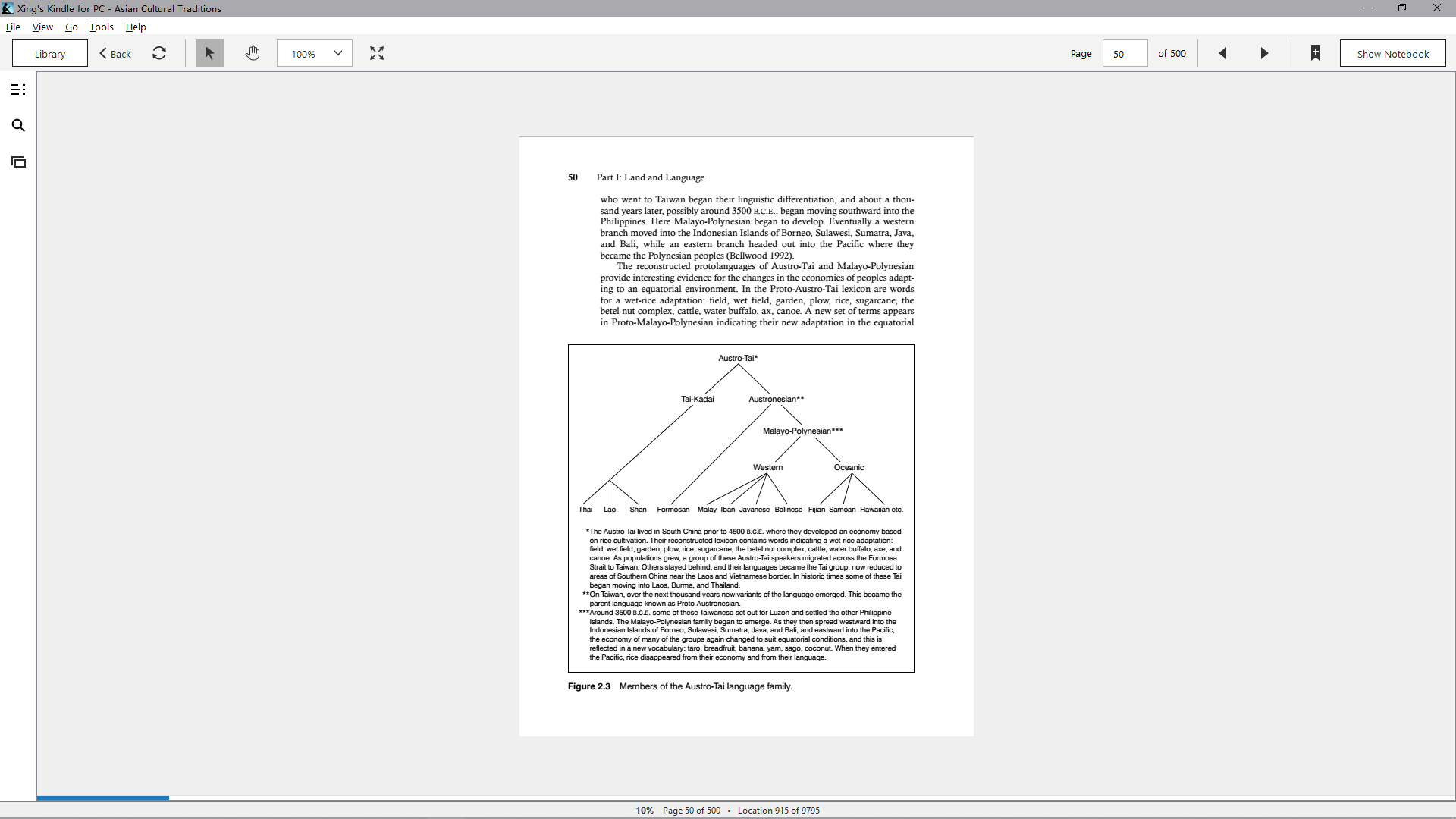Click the 'Formosan' leaf label
The height and width of the screenshot is (819, 1456).
pos(673,510)
